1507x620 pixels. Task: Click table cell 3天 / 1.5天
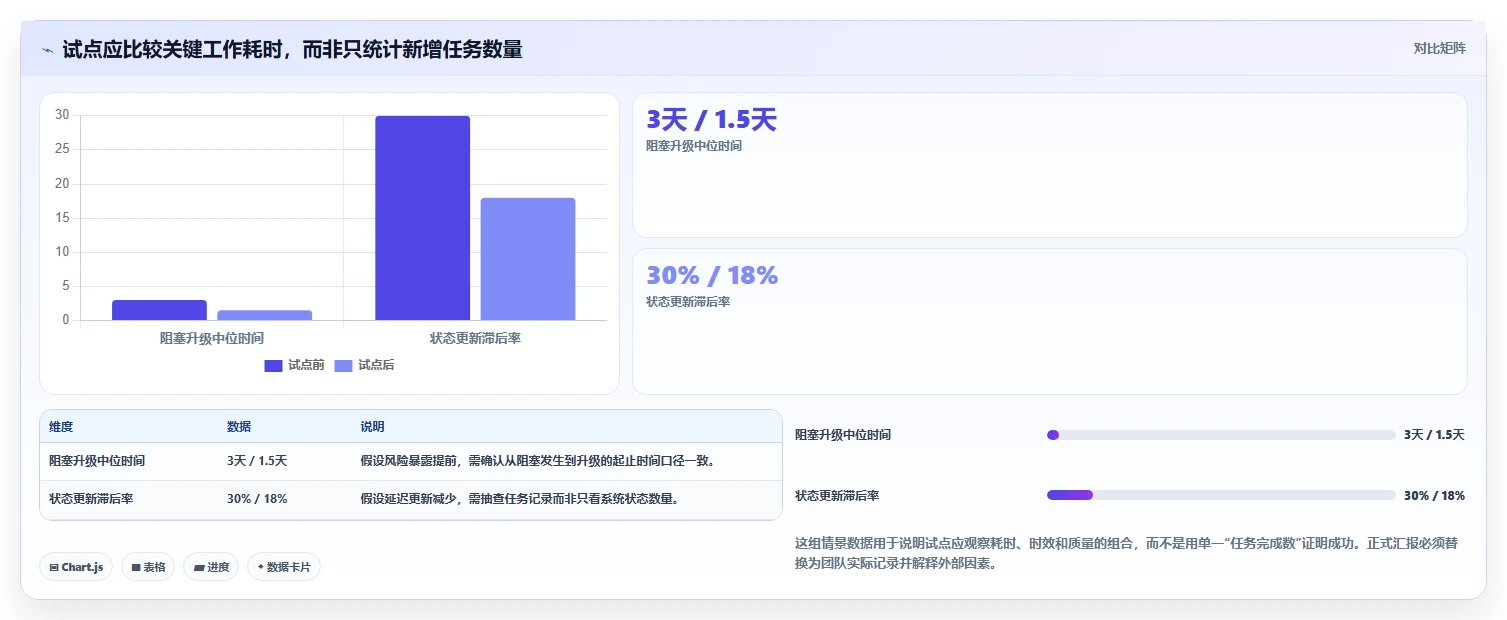[x=257, y=461]
